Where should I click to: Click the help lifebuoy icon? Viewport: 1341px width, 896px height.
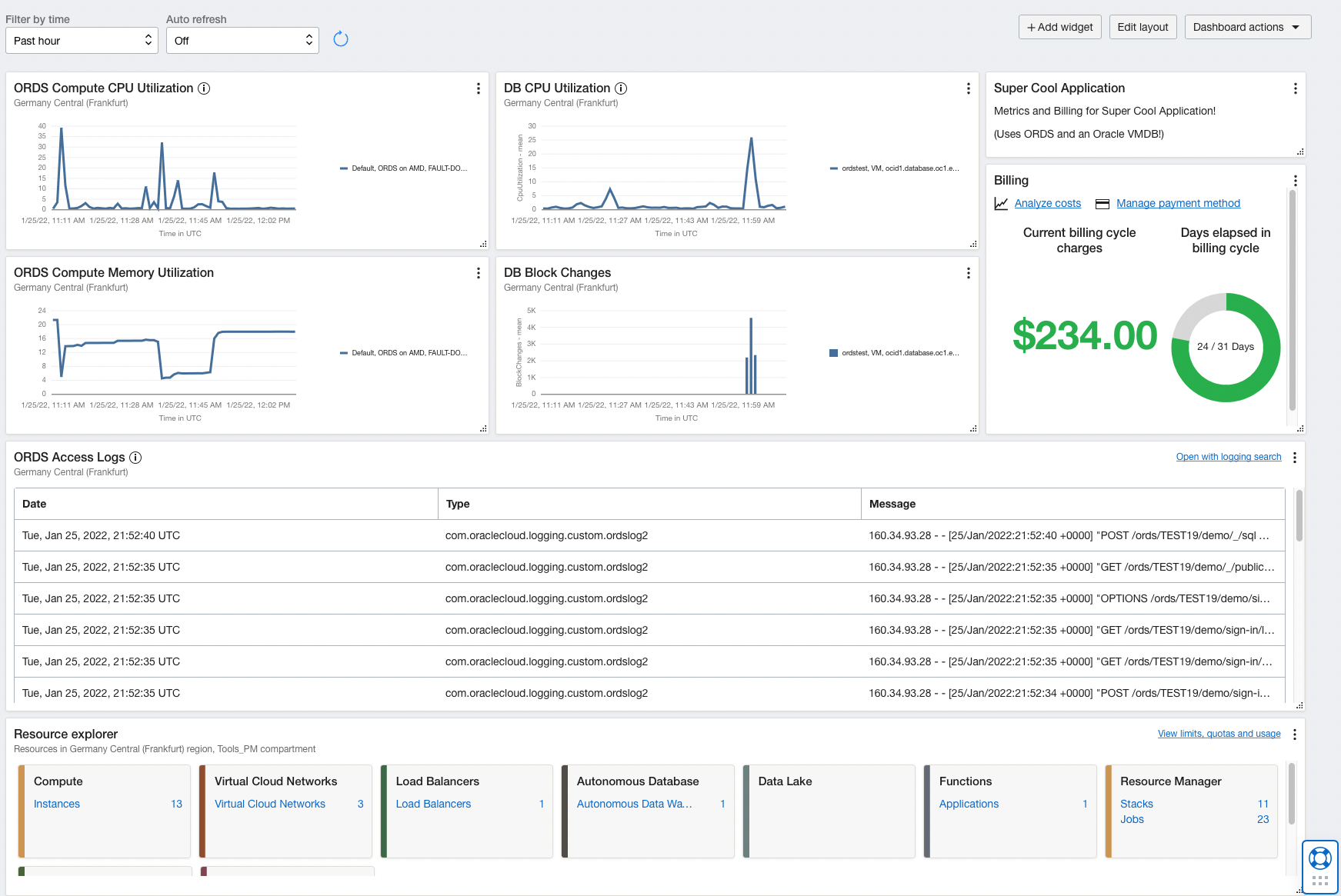click(x=1319, y=858)
